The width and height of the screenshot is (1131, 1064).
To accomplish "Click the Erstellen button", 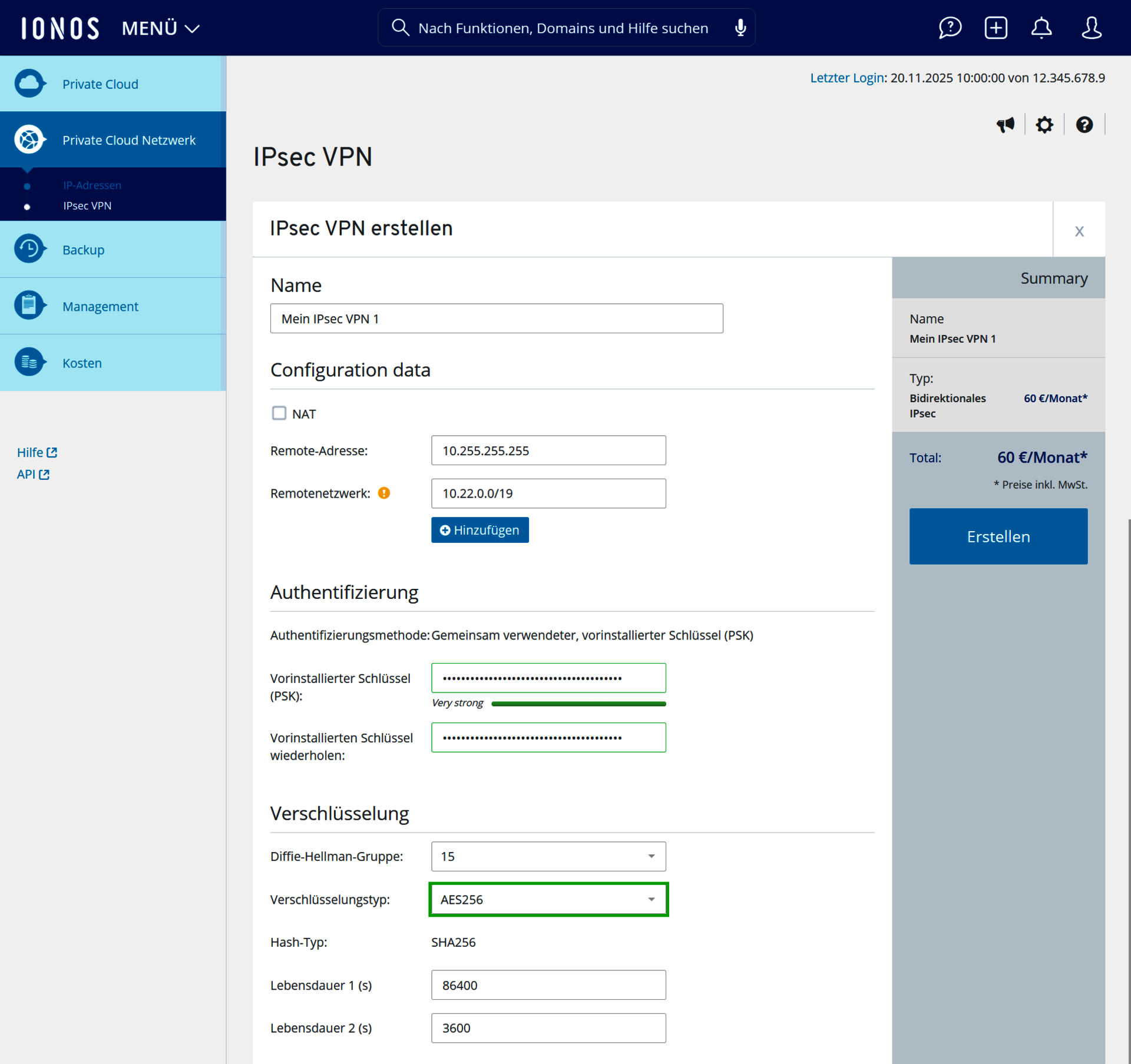I will [x=998, y=536].
